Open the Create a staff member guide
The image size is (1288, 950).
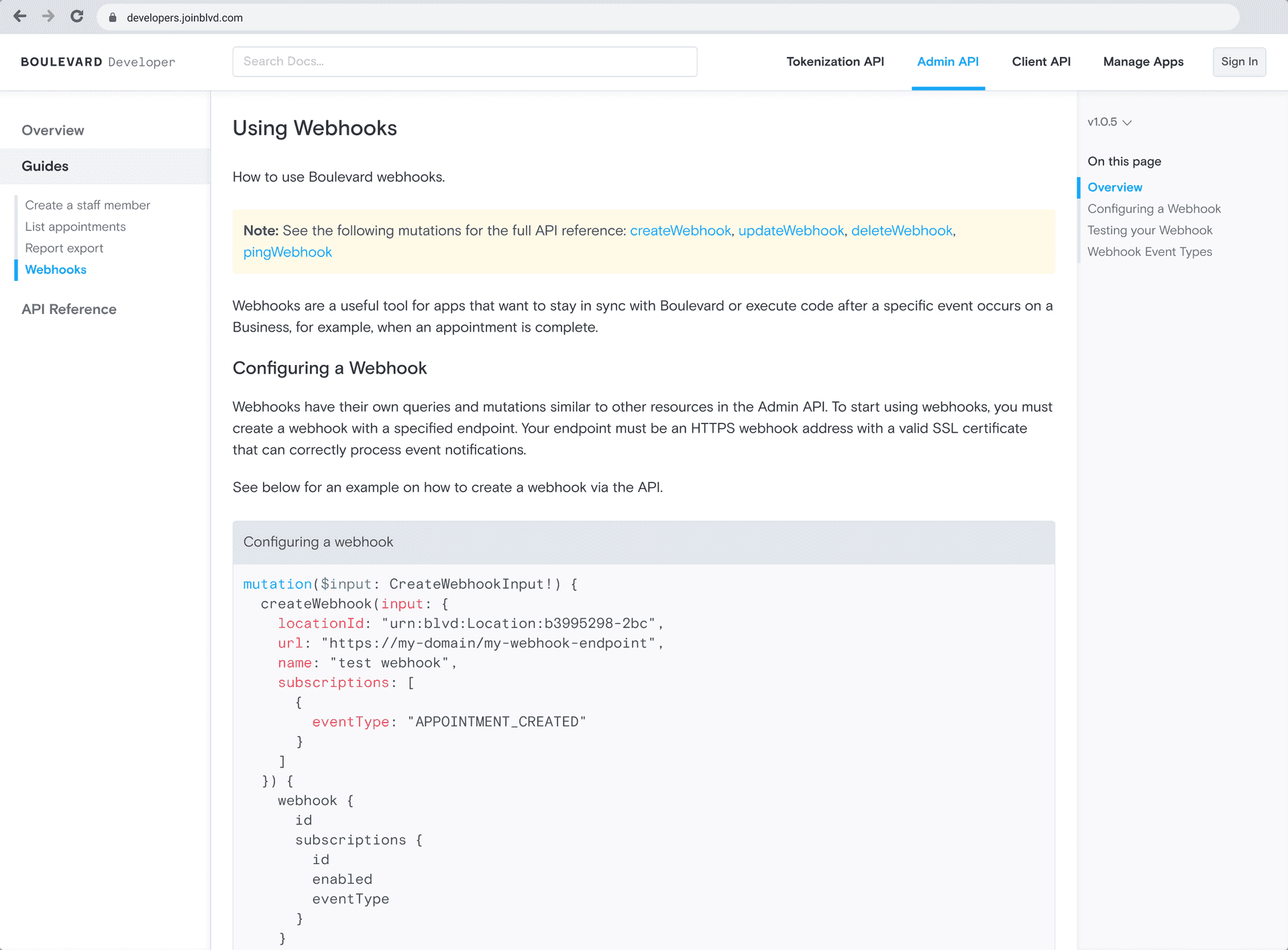87,205
